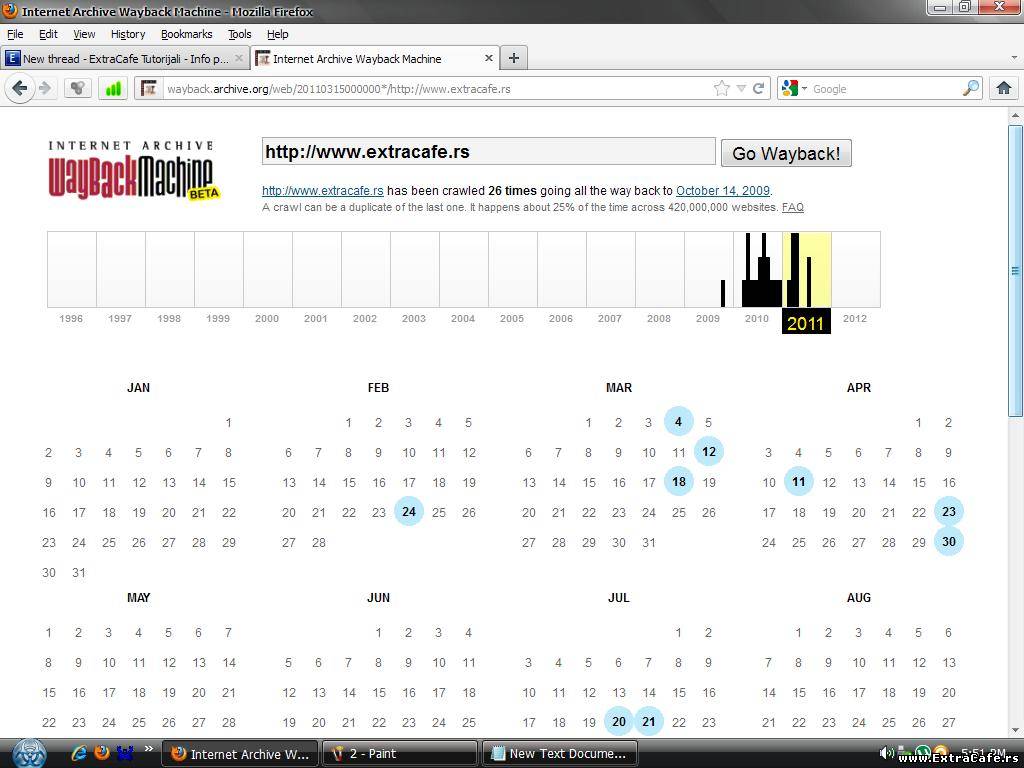This screenshot has height=768, width=1024.
Task: Close the ExtraCafe Tutorijali tab
Action: (238, 58)
